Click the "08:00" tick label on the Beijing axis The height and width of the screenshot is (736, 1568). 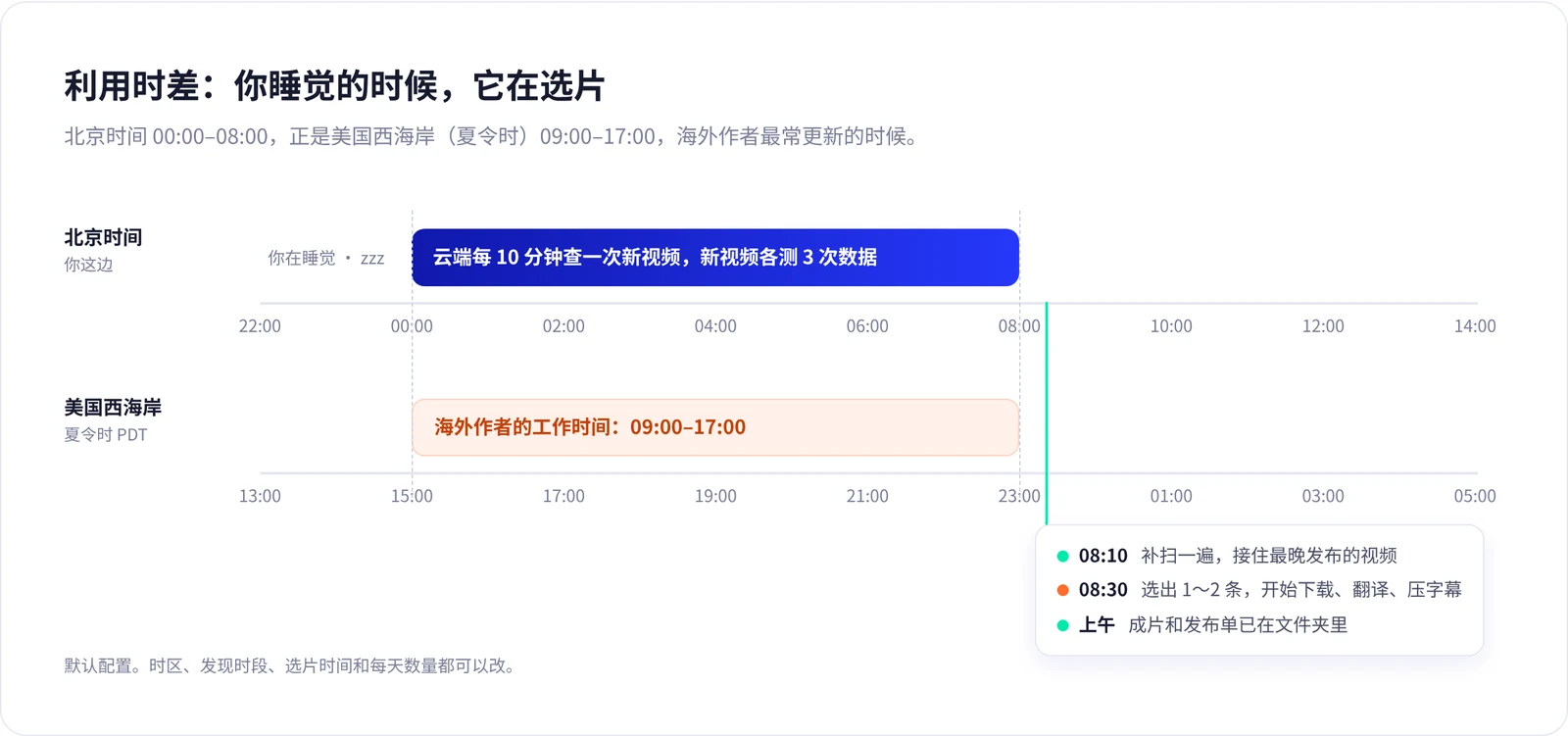click(x=1019, y=326)
